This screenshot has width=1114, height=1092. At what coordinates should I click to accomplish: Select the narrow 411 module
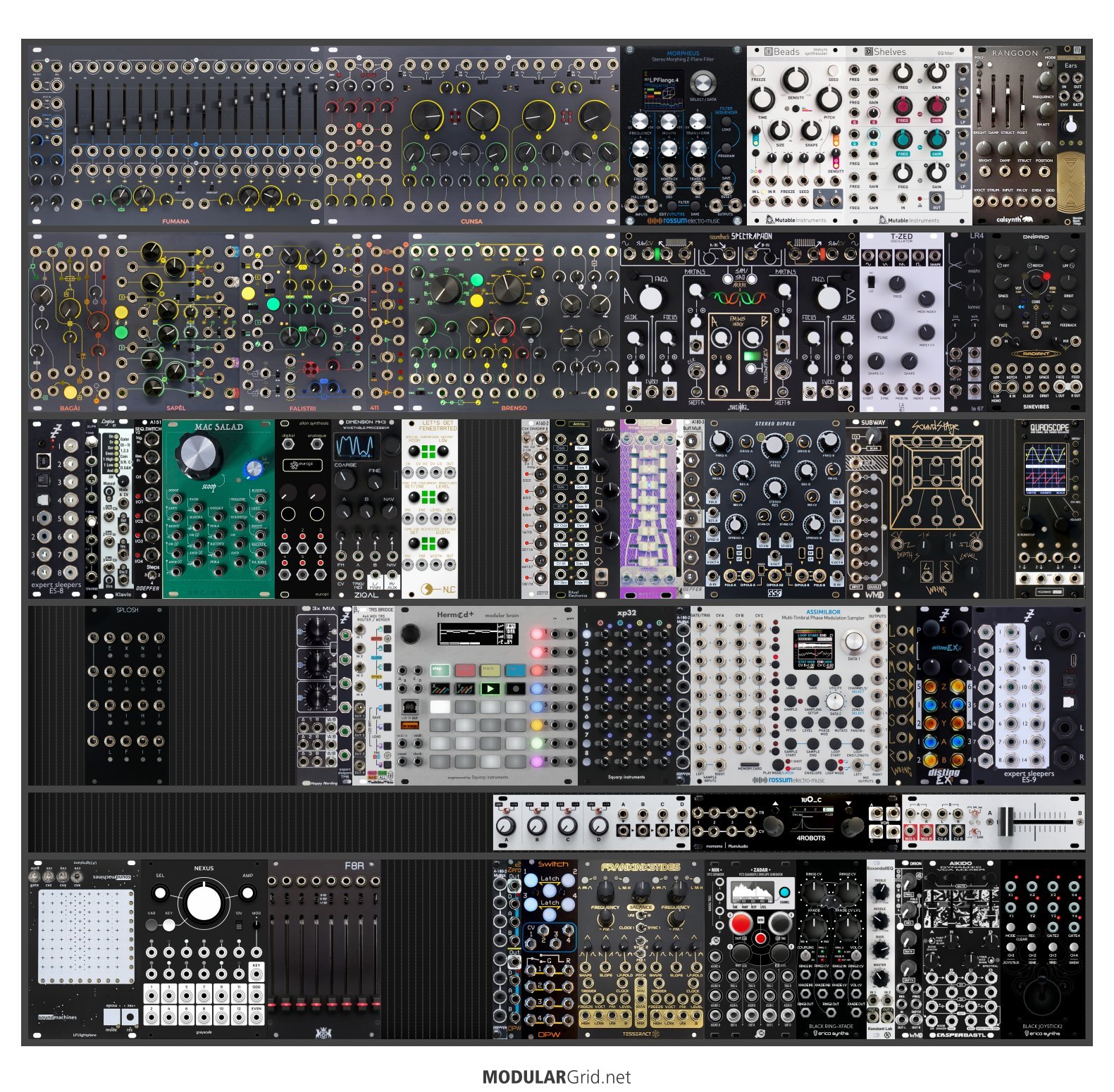point(388,323)
